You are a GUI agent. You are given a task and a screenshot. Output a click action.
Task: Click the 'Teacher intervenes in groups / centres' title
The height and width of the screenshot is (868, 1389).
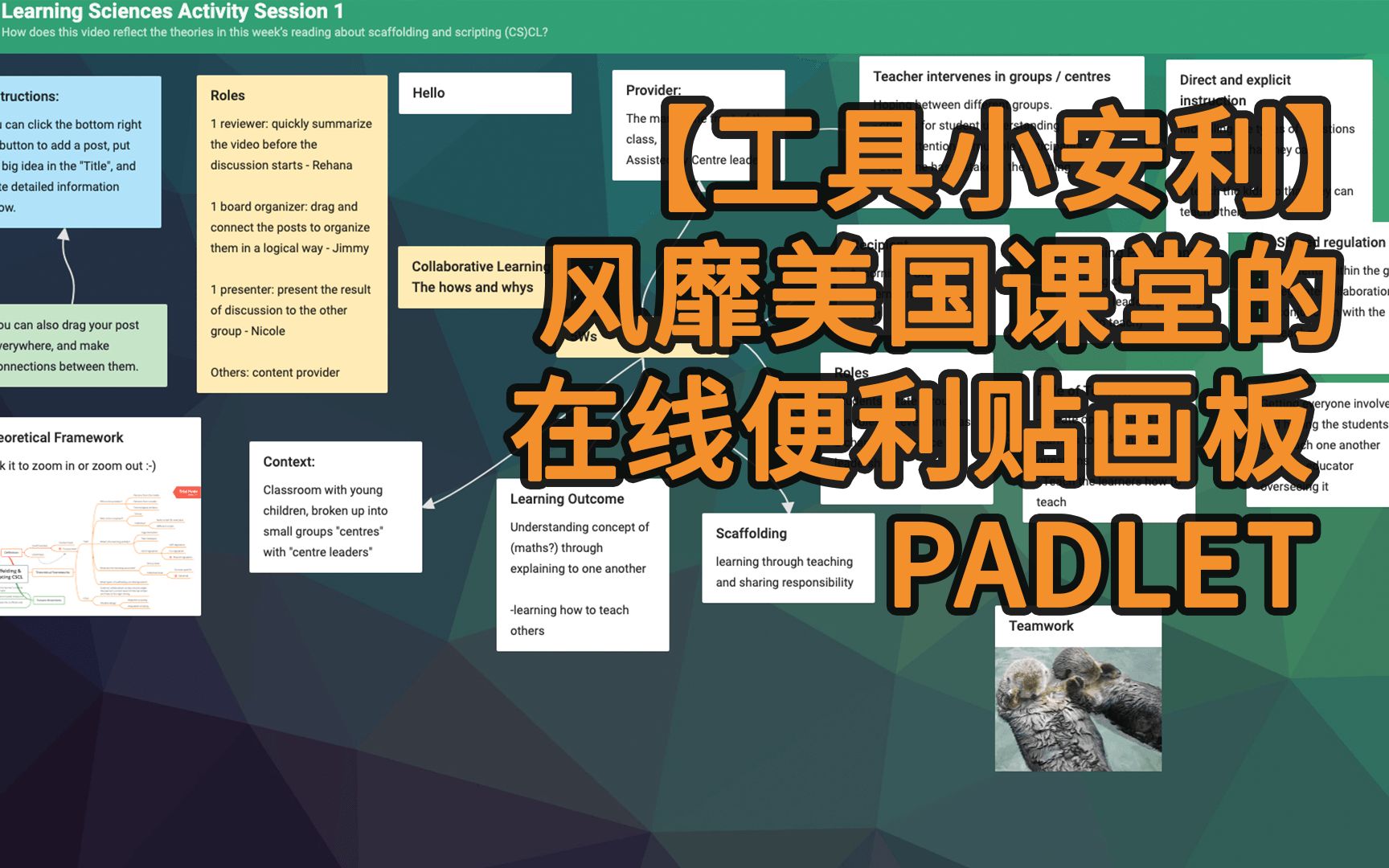coord(991,76)
